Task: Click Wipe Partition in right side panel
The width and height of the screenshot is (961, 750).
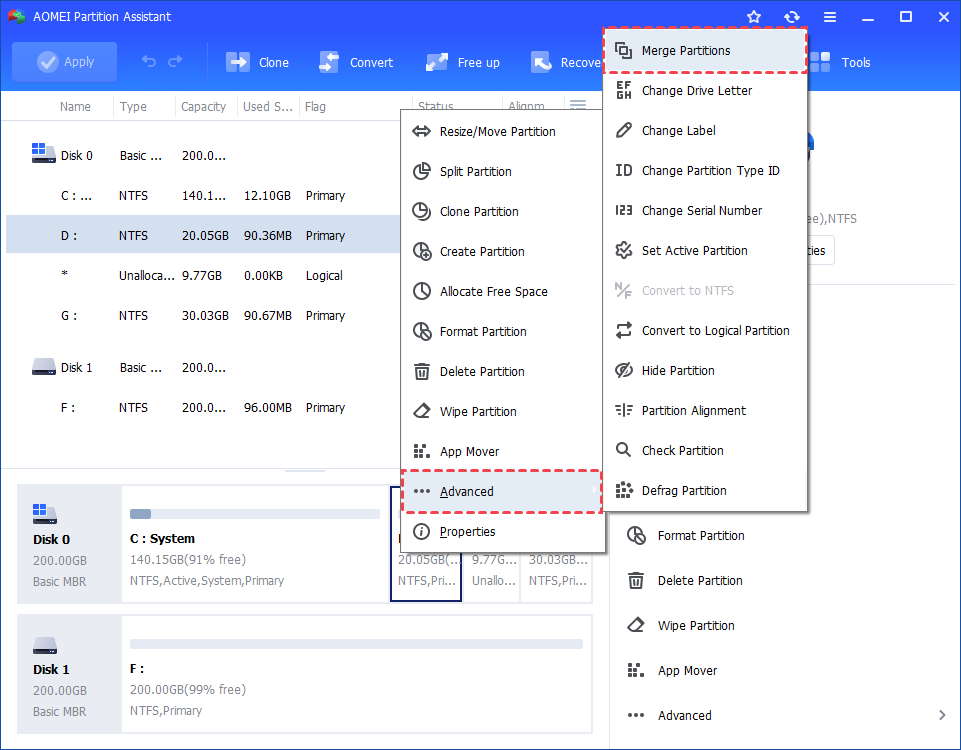Action: pyautogui.click(x=680, y=626)
